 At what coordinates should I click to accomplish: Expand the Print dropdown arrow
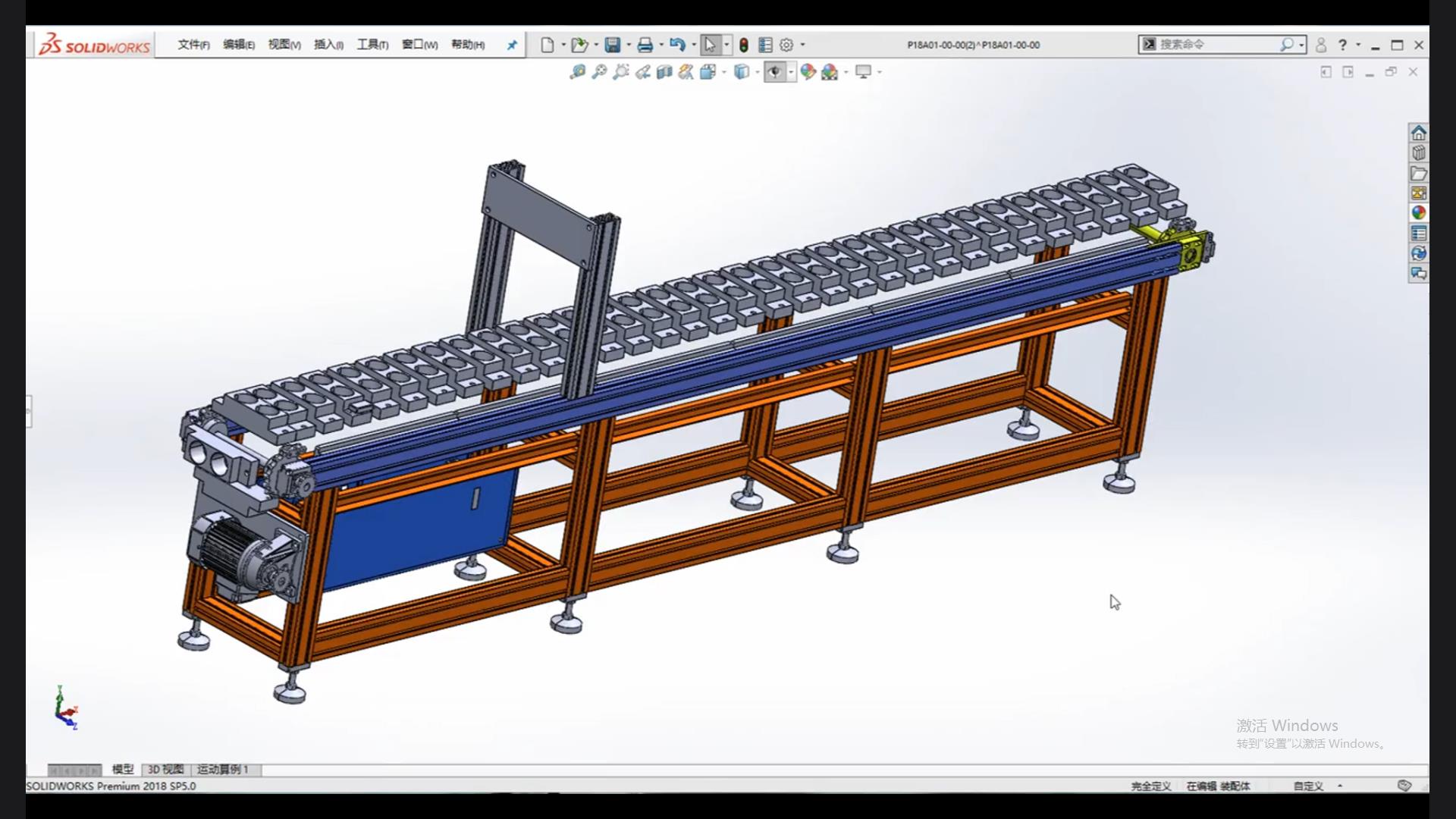click(x=661, y=45)
